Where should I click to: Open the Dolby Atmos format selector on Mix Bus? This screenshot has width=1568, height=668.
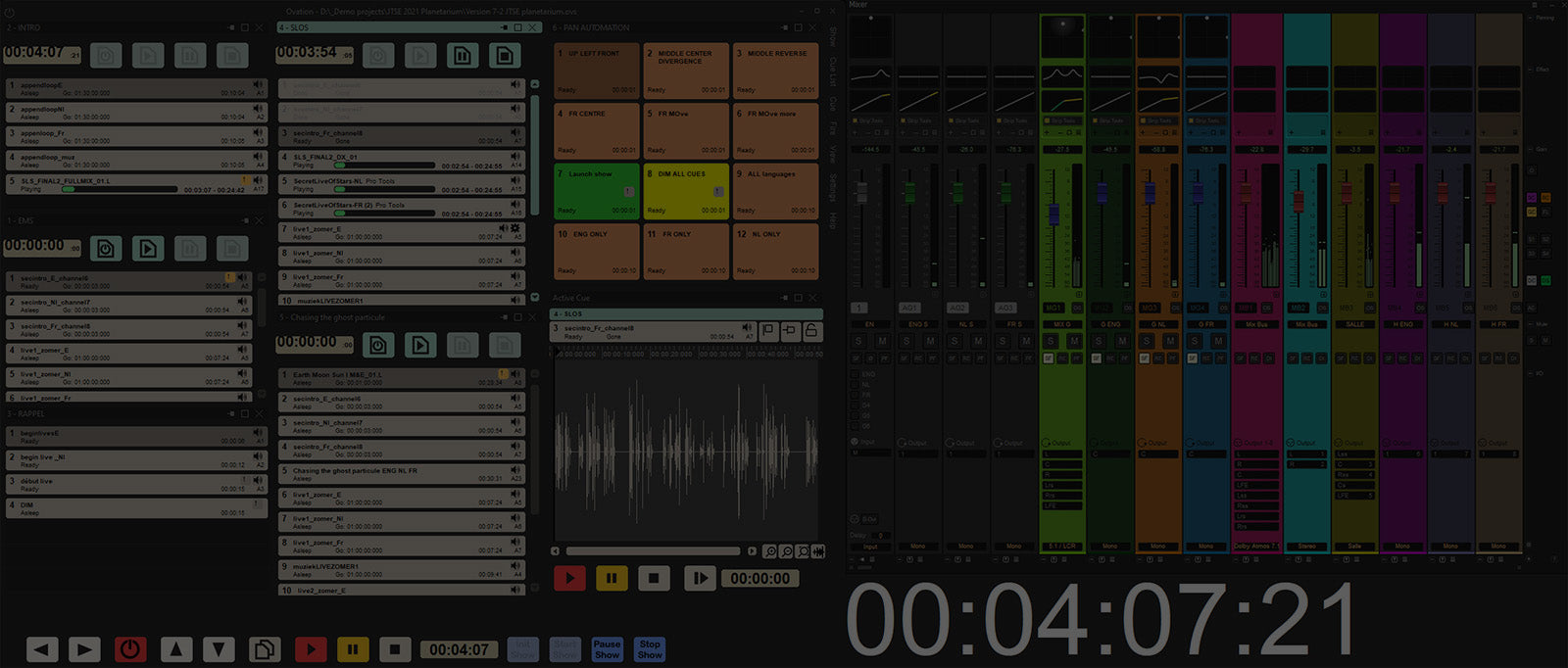click(1255, 546)
